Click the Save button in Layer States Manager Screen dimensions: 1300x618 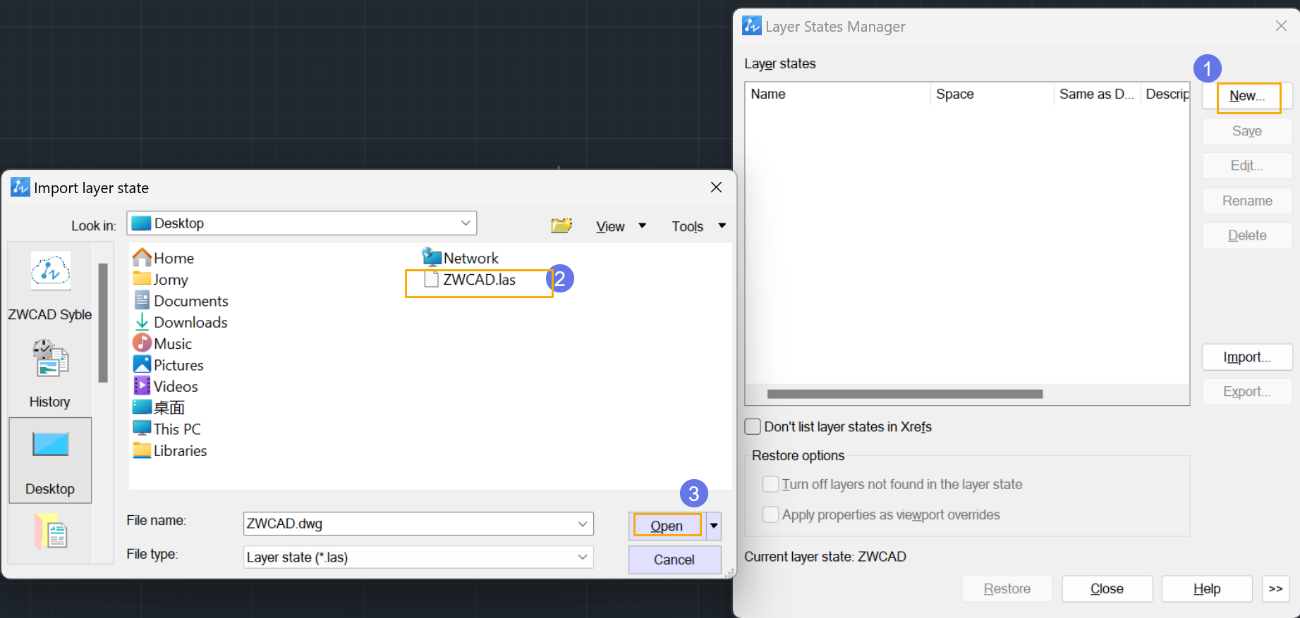(x=1247, y=131)
